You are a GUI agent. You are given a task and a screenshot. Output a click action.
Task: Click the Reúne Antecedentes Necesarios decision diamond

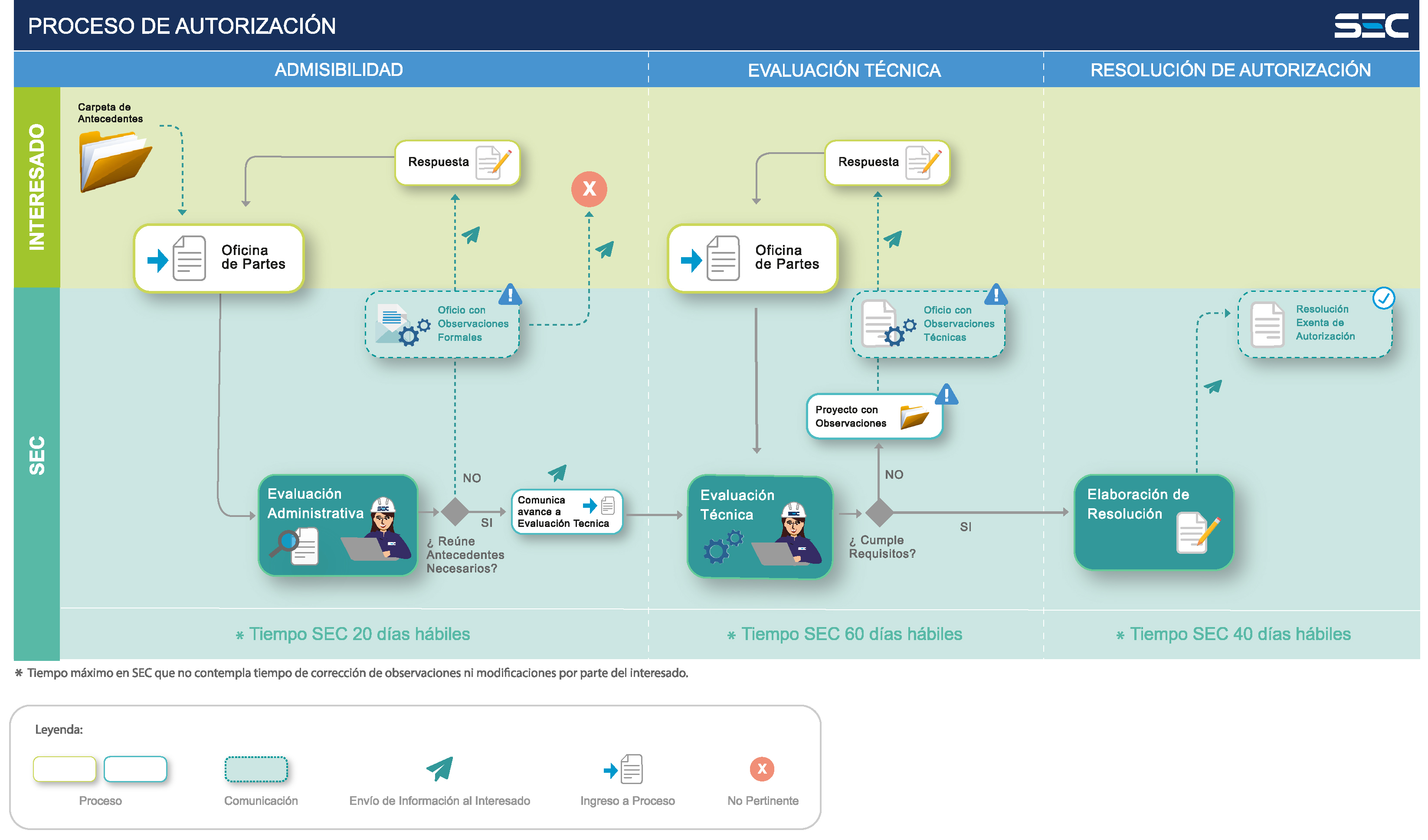(455, 512)
